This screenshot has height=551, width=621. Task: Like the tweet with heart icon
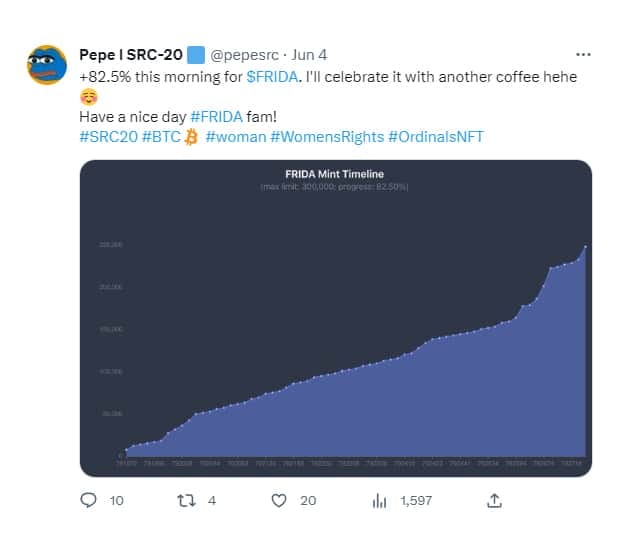(279, 500)
